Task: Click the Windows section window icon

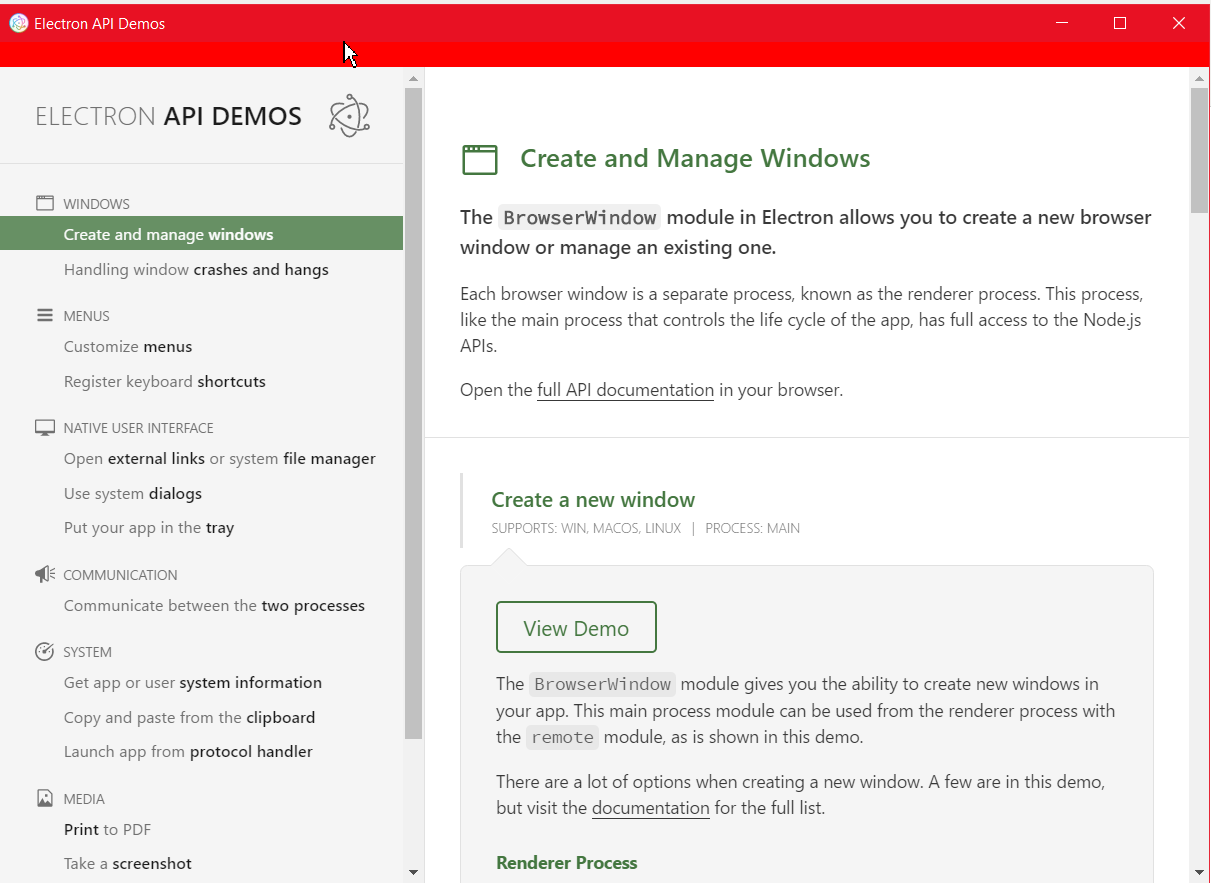Action: point(45,203)
